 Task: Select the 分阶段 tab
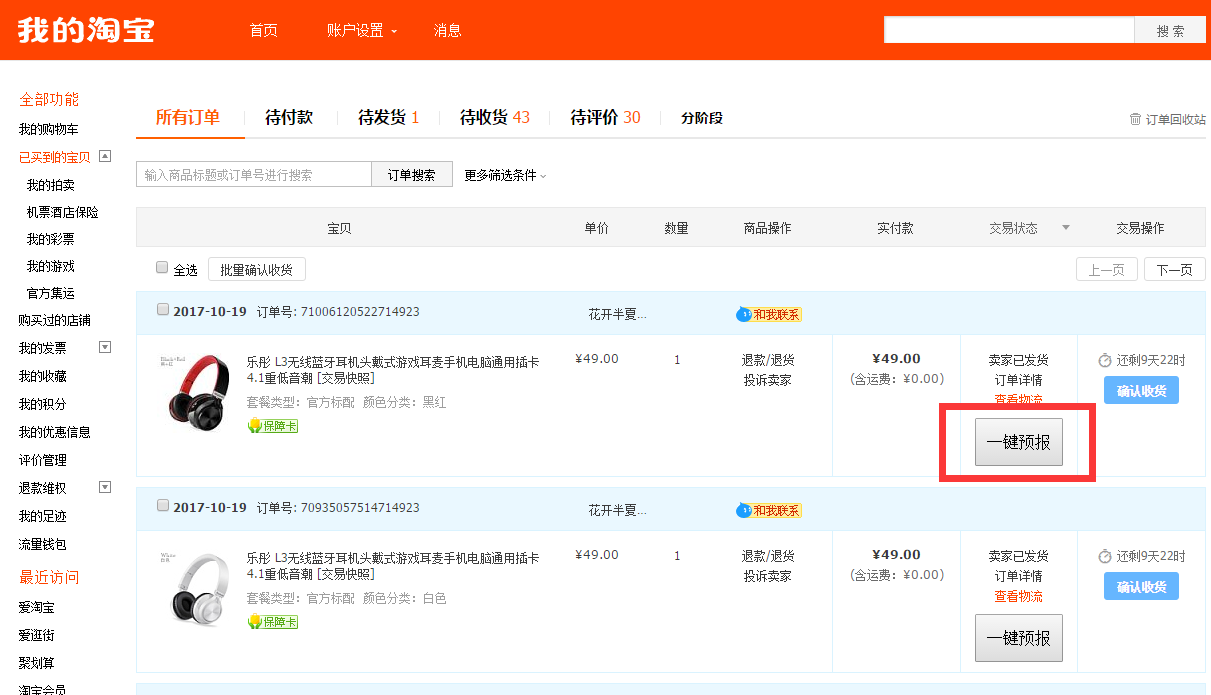click(702, 118)
